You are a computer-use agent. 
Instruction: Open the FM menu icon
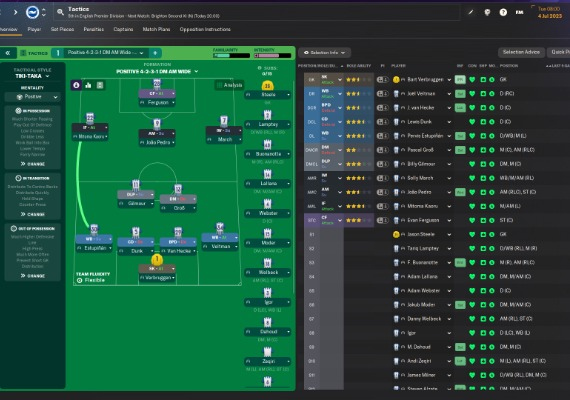pyautogui.click(x=519, y=12)
